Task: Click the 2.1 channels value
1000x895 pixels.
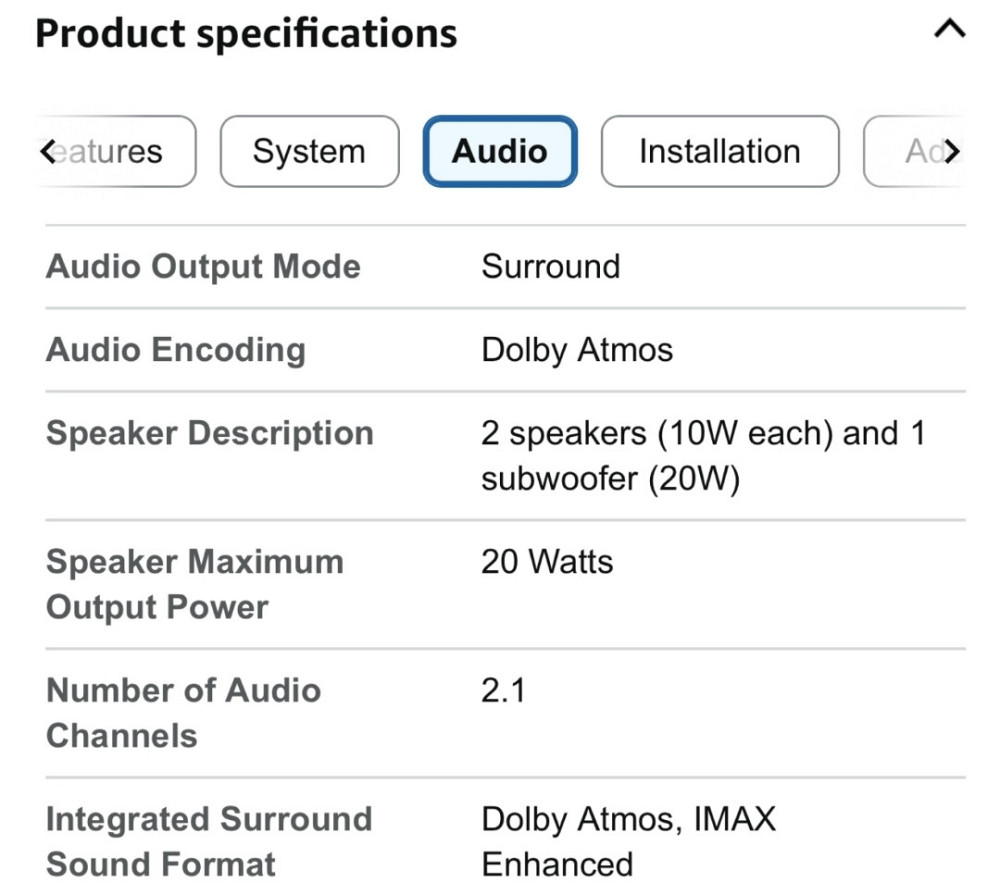Action: coord(503,691)
